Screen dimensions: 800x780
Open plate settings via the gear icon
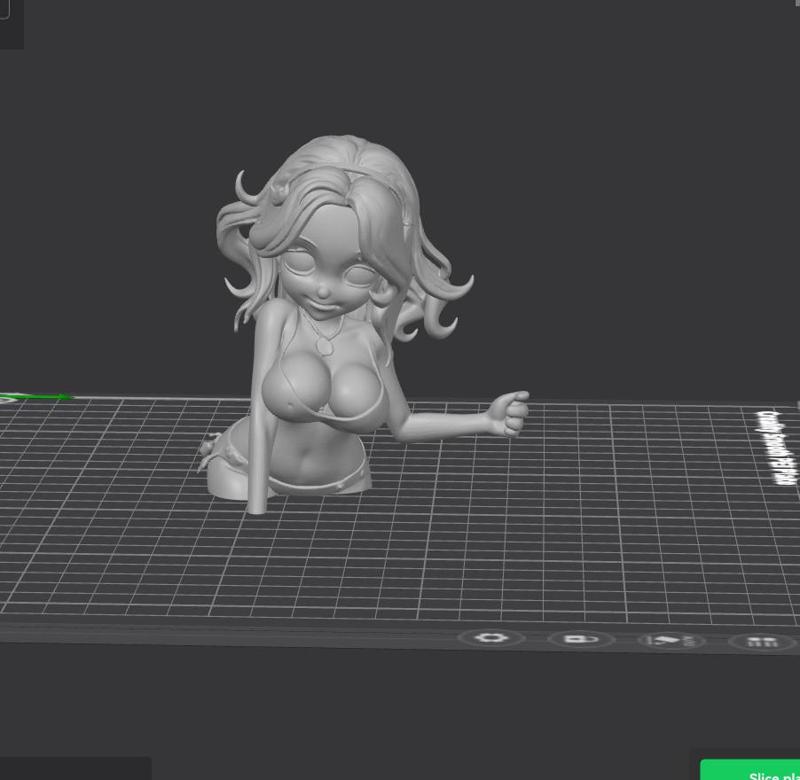(490, 638)
